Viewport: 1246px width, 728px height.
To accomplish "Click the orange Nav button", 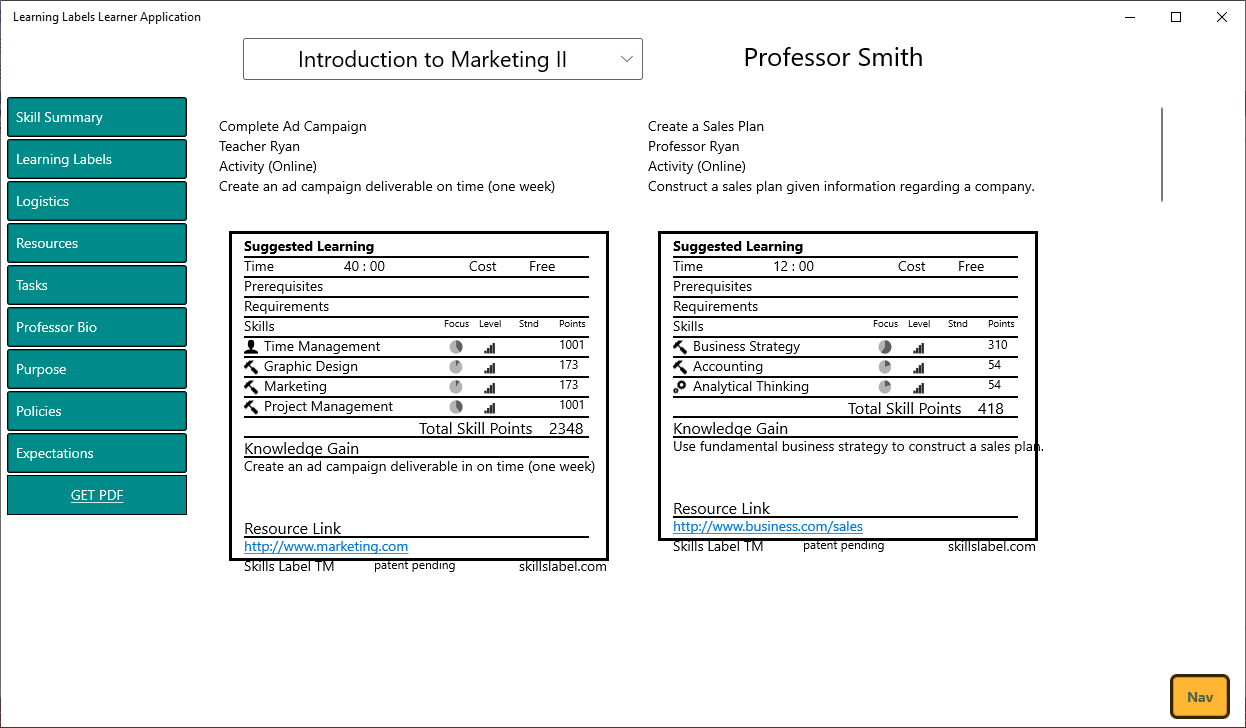I will pyautogui.click(x=1199, y=697).
